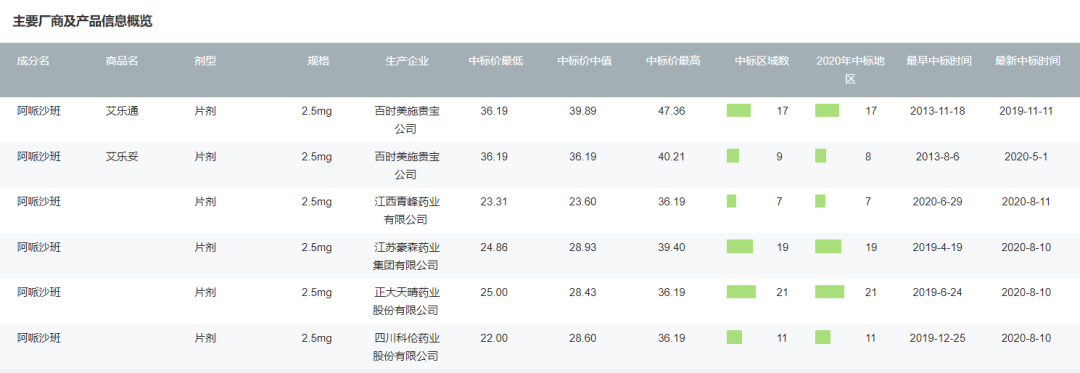Click the 39.40 highest price value
Image resolution: width=1080 pixels, height=373 pixels.
(x=672, y=247)
